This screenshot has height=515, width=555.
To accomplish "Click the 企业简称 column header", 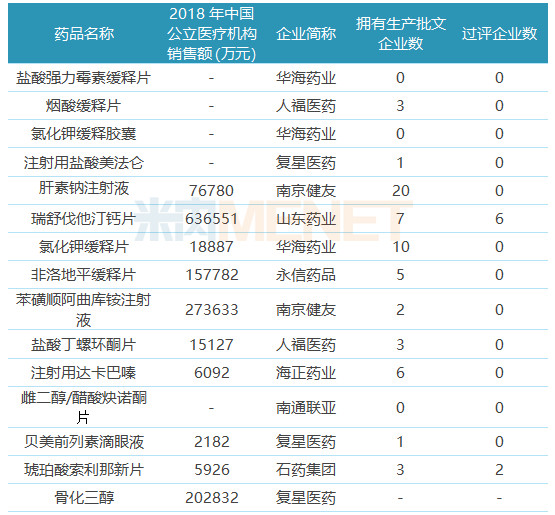I will pyautogui.click(x=306, y=34).
